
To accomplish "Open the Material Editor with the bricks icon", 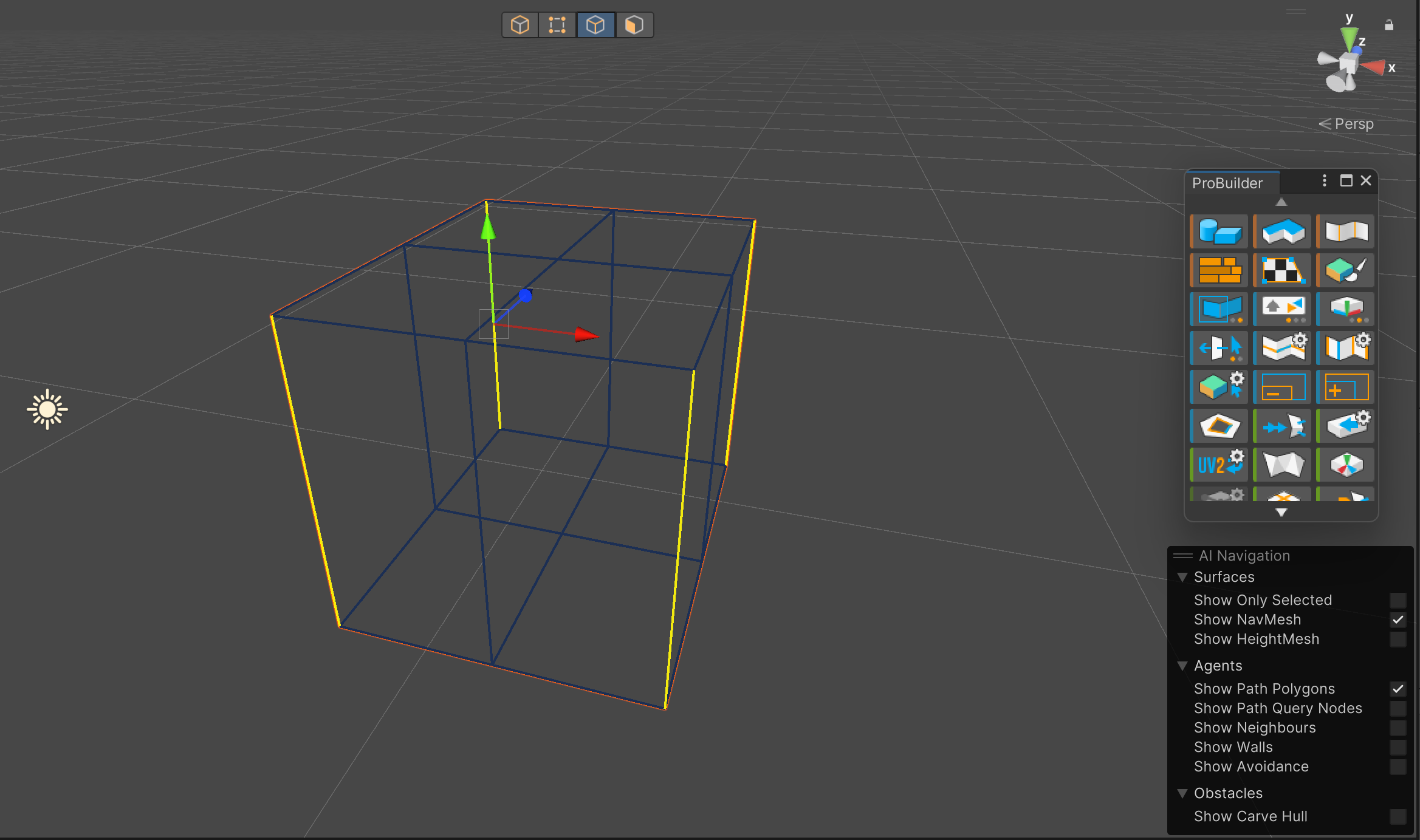I will point(1218,270).
